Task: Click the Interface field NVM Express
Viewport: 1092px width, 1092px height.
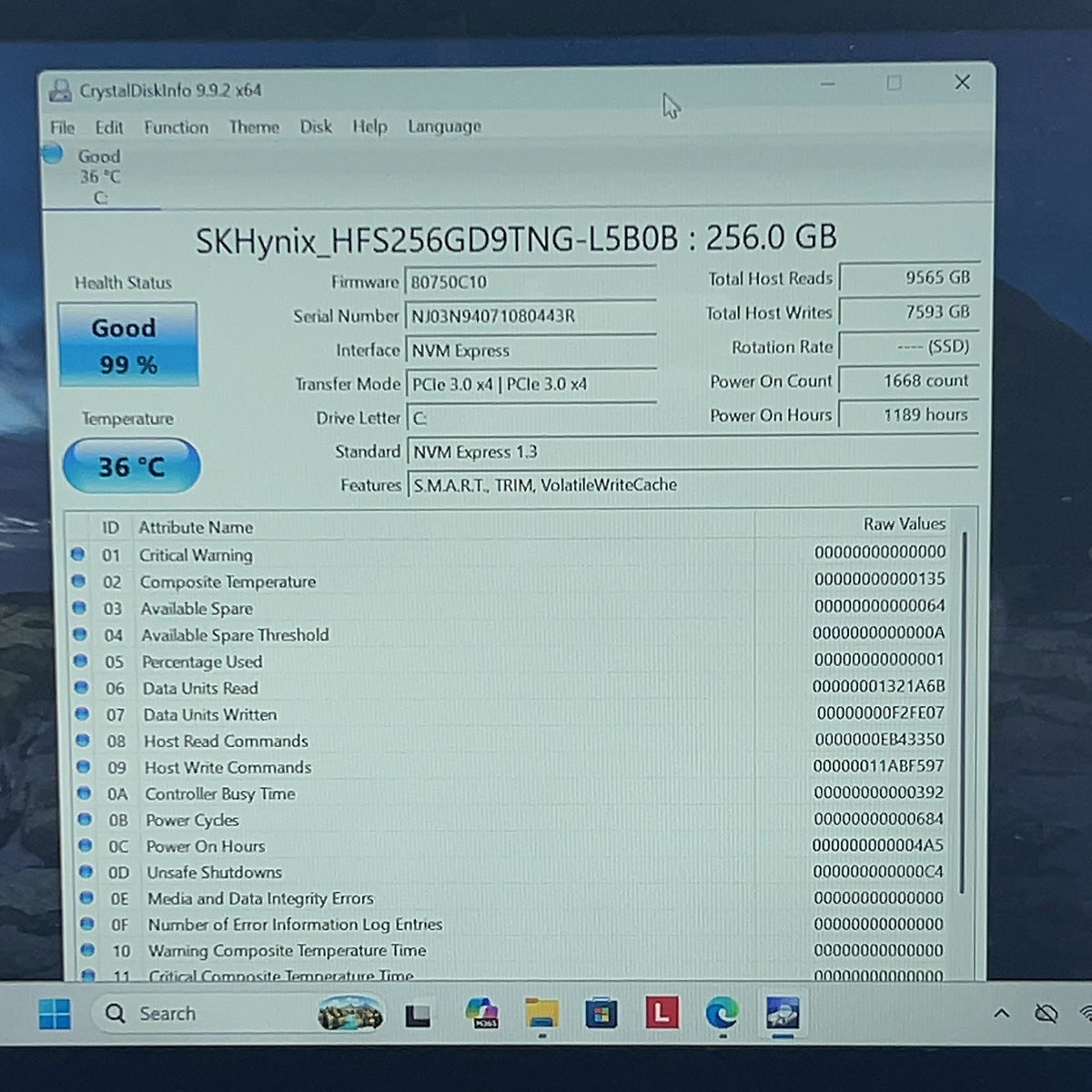Action: tap(531, 350)
